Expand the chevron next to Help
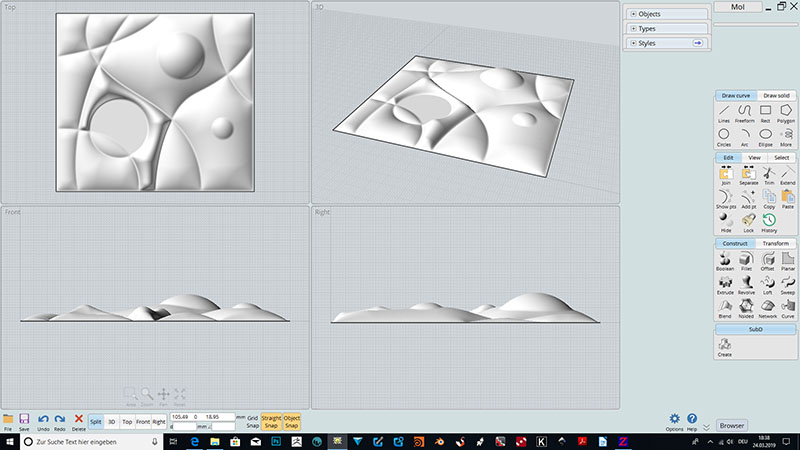This screenshot has width=800, height=450. [707, 427]
